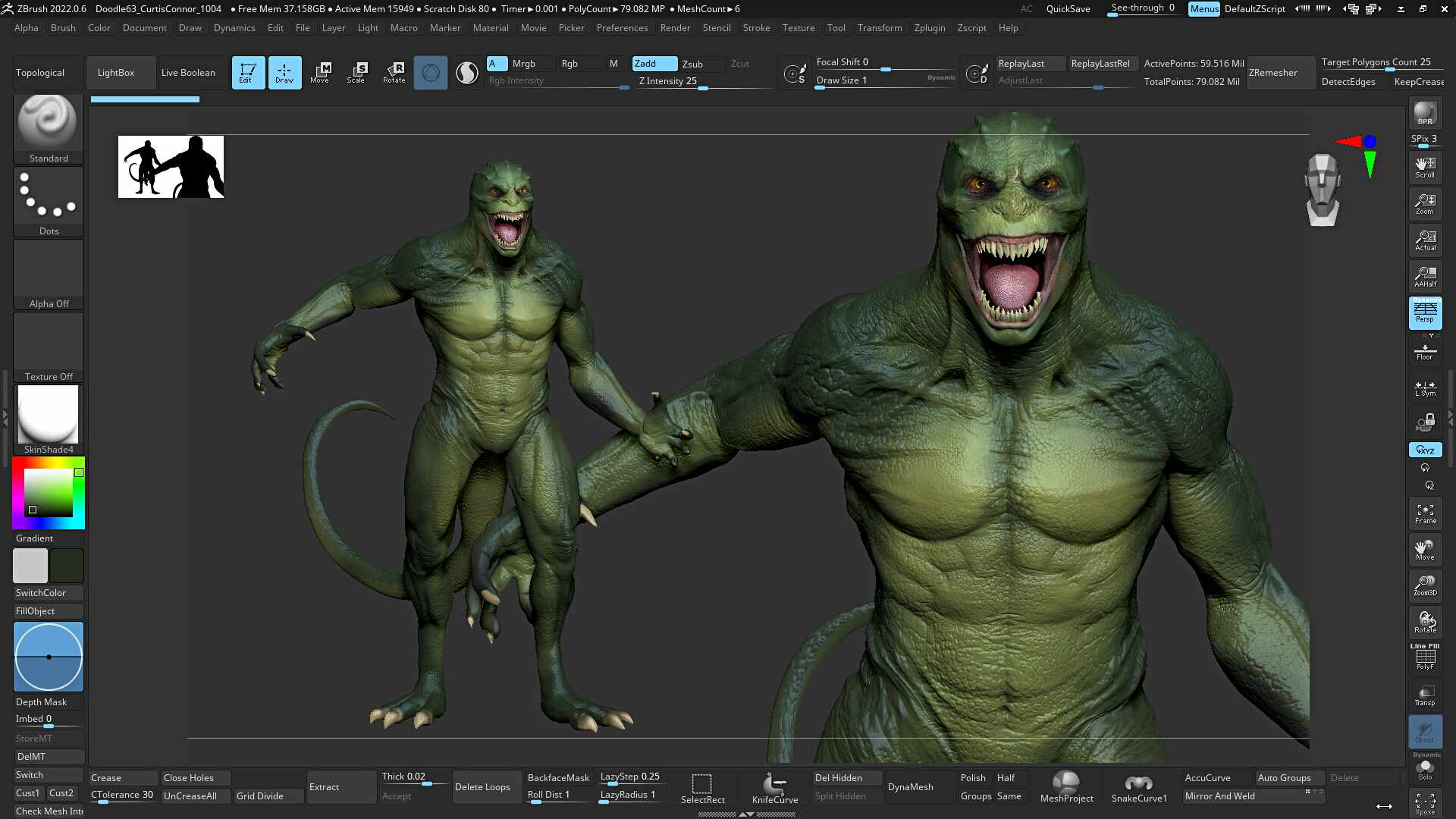
Task: Open the SkinShade4 material selector
Action: pos(49,420)
